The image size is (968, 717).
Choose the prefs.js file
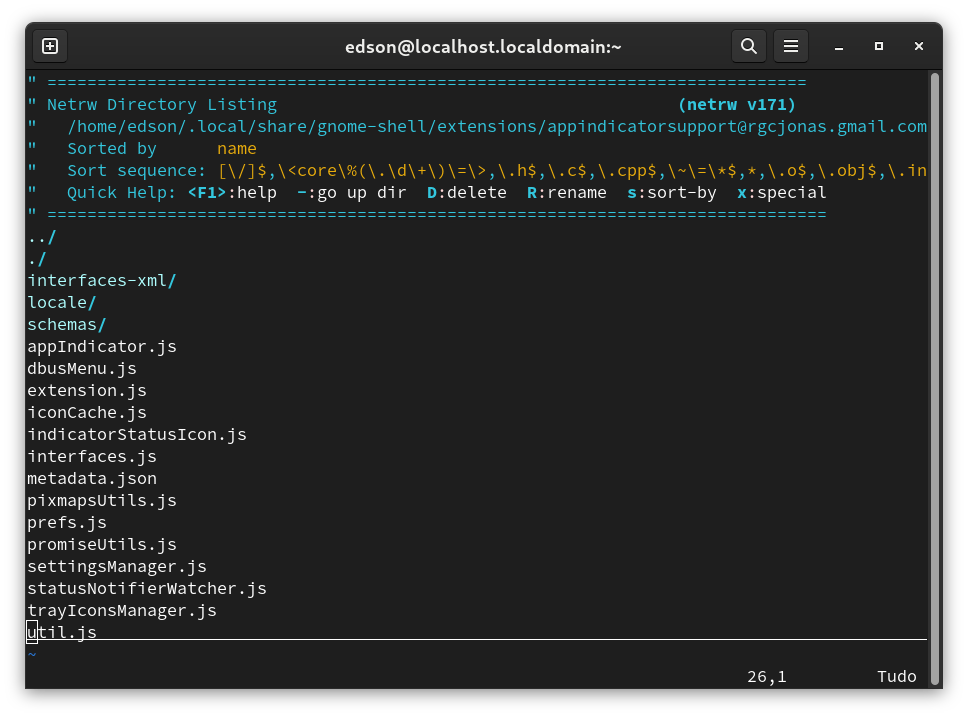point(67,523)
